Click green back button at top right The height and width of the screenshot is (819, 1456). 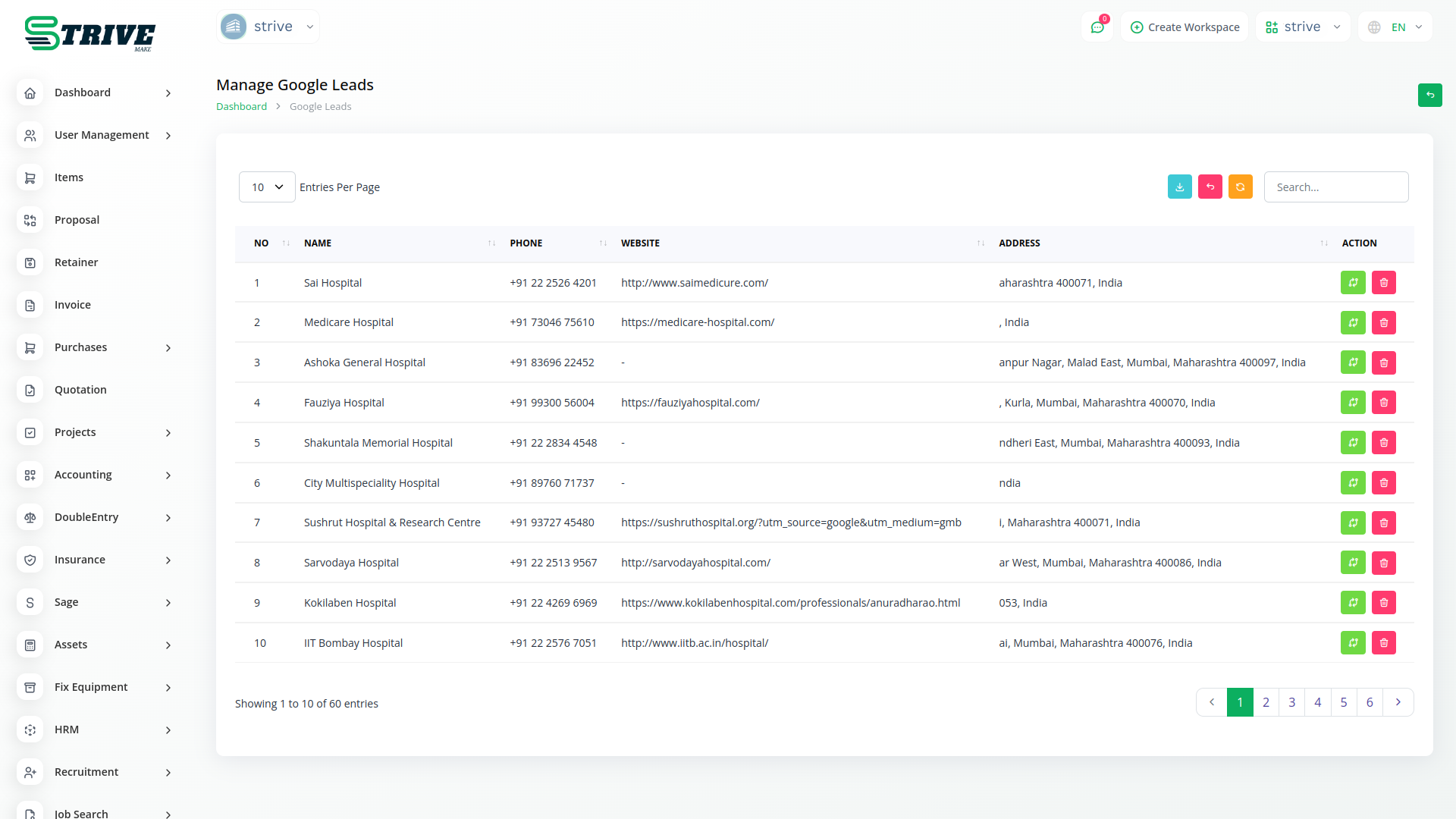pos(1429,95)
